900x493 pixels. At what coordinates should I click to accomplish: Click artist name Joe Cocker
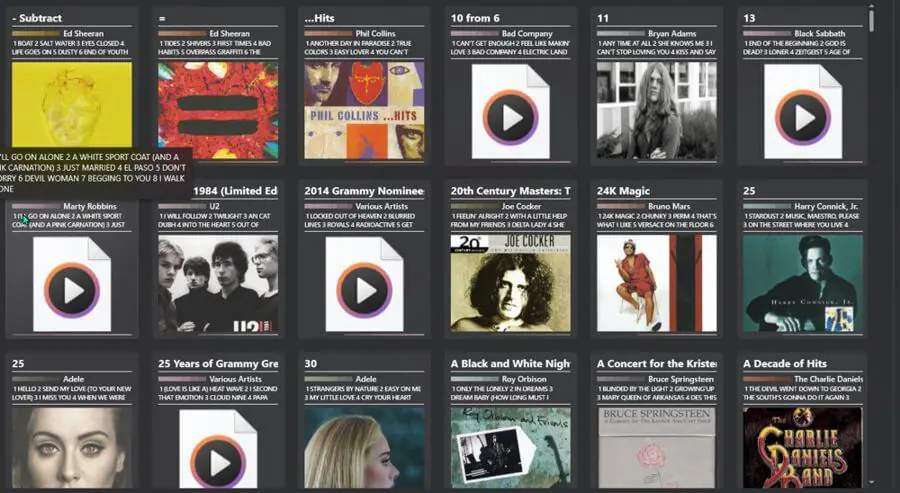click(x=521, y=206)
